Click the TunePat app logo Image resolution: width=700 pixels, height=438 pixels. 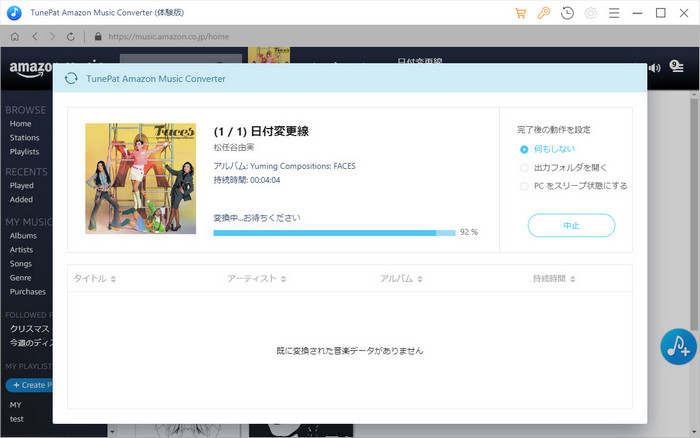coord(14,13)
